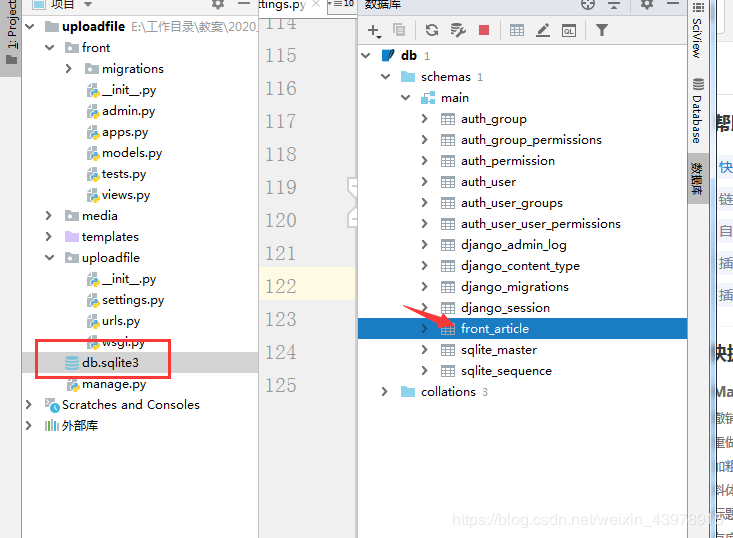Image resolution: width=733 pixels, height=538 pixels.
Task: Open the project view dropdown next to 项目
Action: pyautogui.click(x=88, y=5)
